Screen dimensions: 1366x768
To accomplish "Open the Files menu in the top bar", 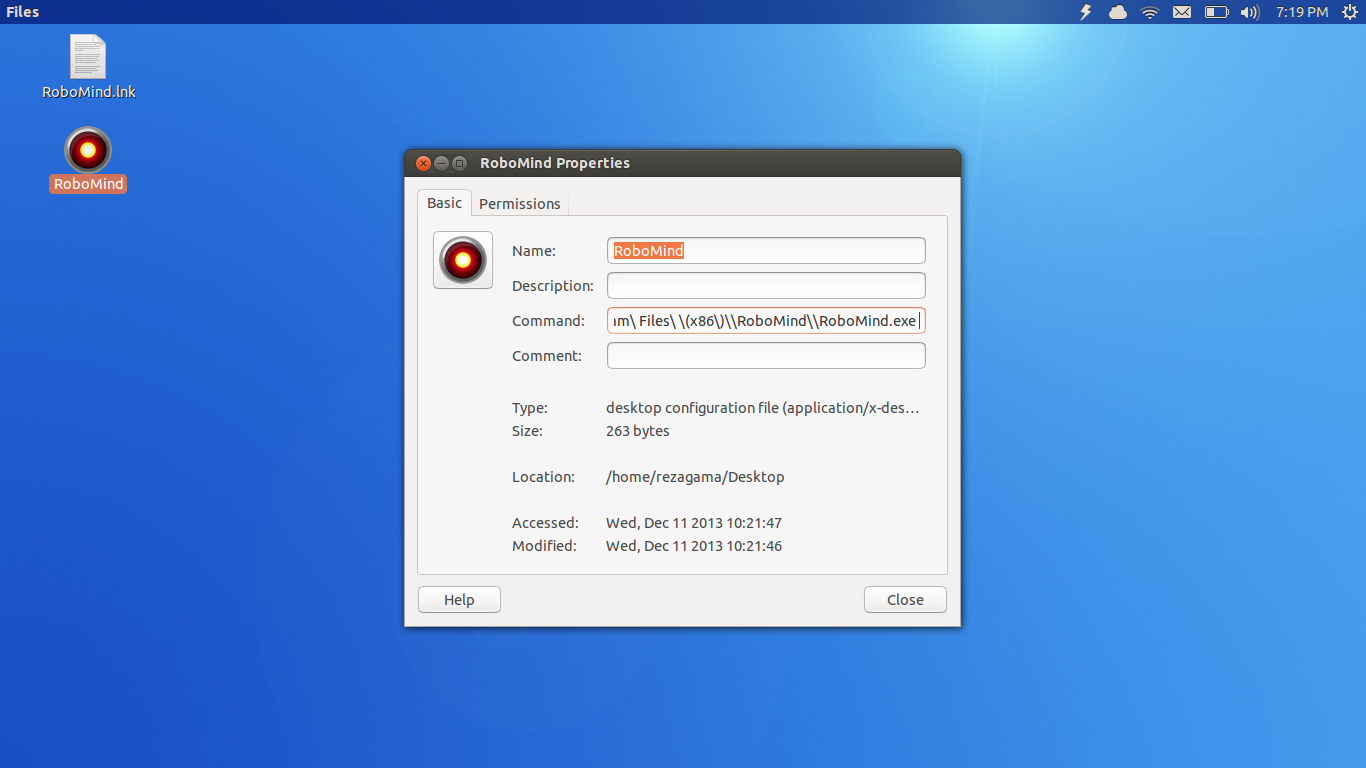I will tap(22, 12).
